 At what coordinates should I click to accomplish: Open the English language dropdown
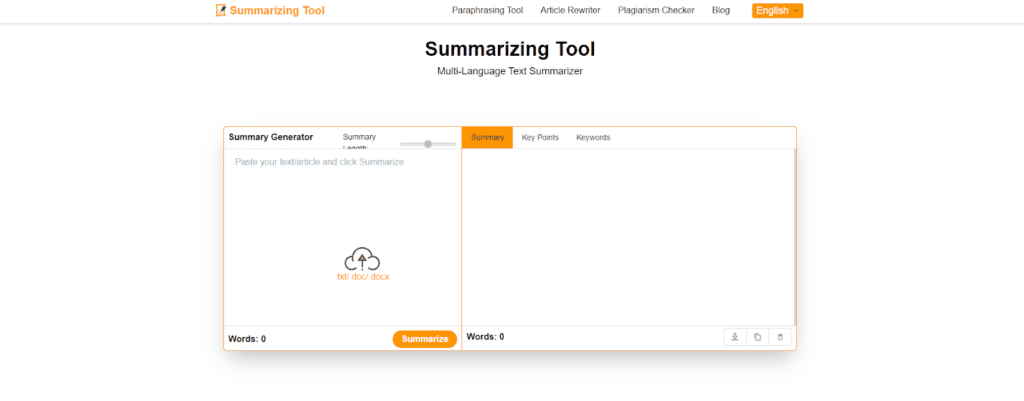(x=777, y=11)
